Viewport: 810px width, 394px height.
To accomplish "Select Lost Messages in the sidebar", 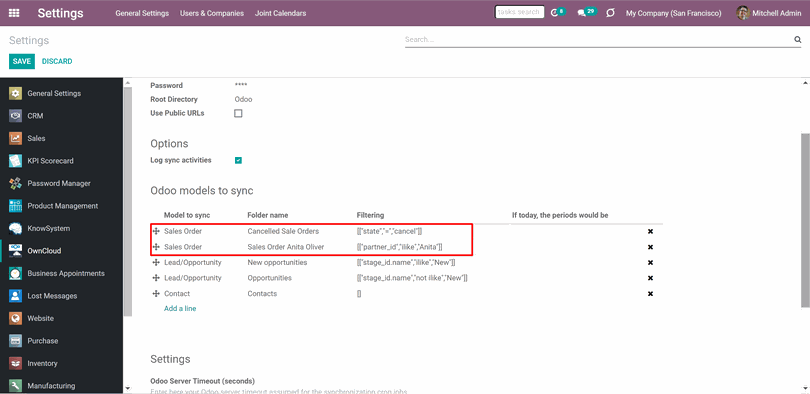I will (52, 296).
